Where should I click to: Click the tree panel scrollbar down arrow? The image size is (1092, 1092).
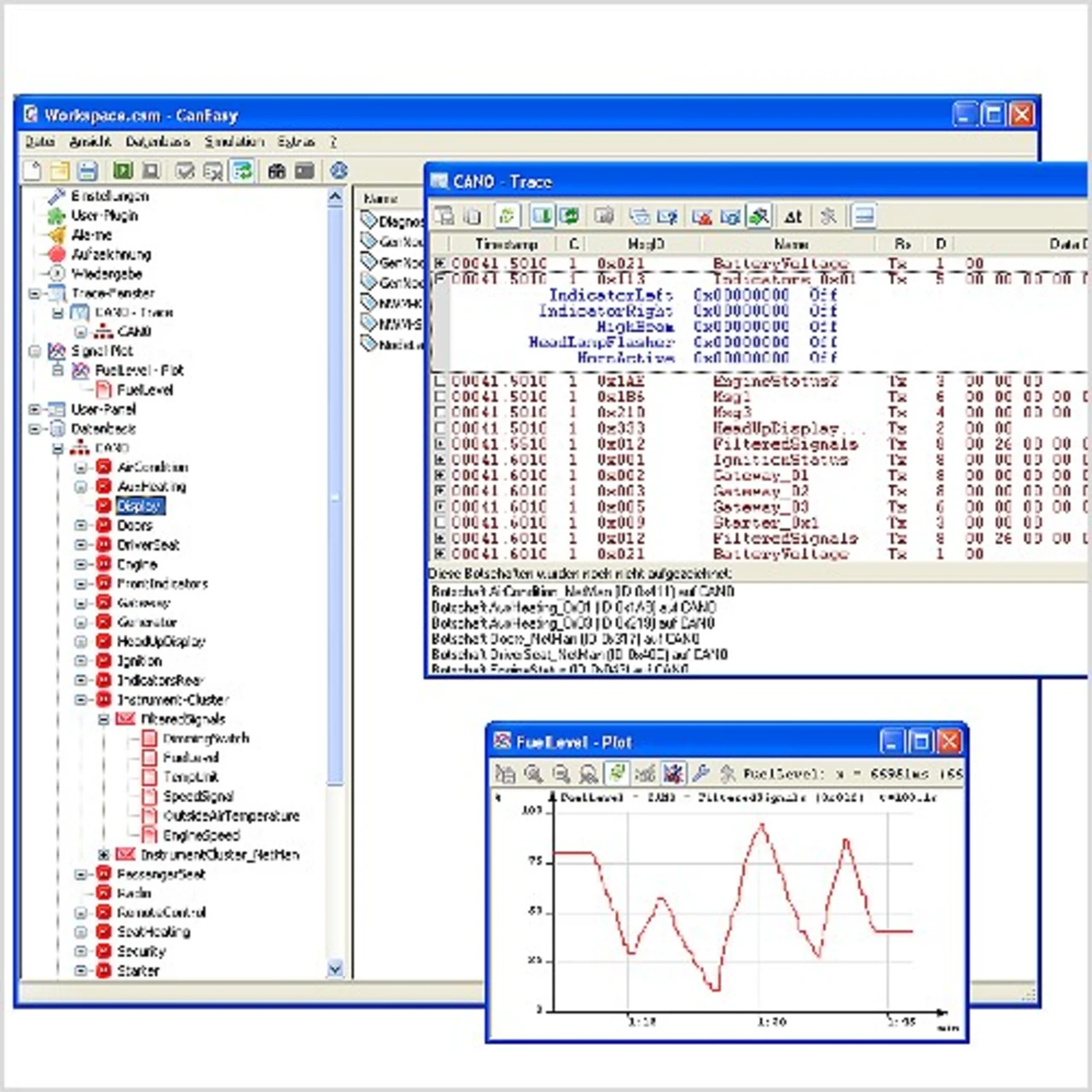[335, 968]
